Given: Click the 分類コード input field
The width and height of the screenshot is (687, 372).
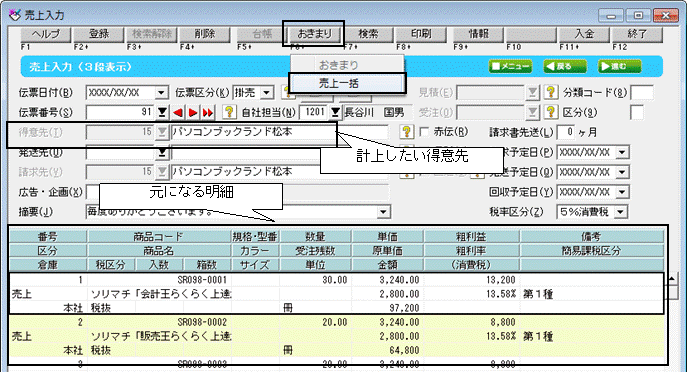Looking at the screenshot, I should (642, 92).
